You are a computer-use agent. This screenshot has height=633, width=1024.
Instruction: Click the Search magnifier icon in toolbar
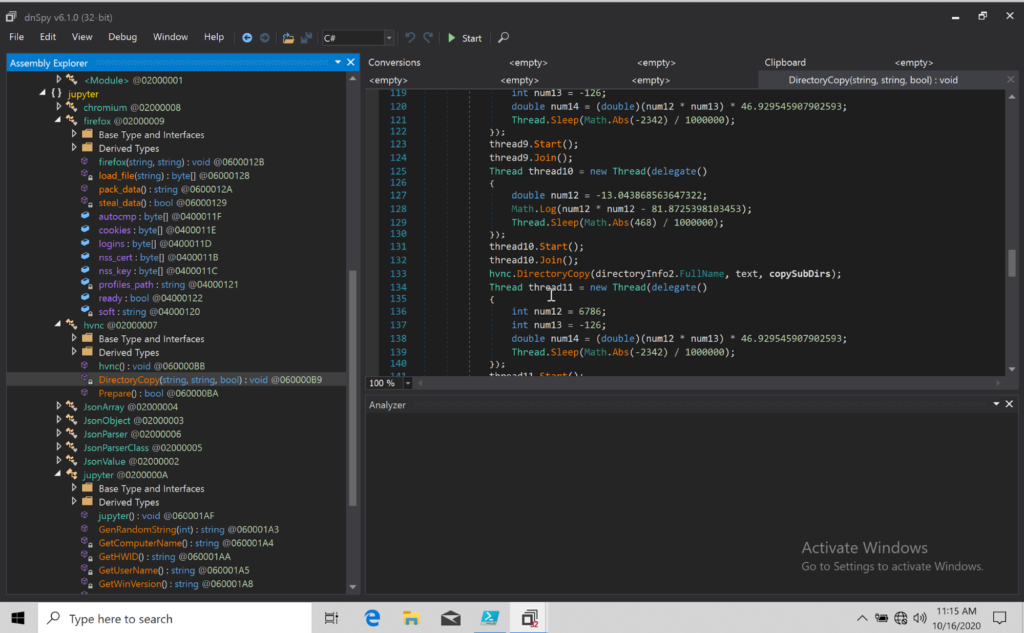click(504, 38)
